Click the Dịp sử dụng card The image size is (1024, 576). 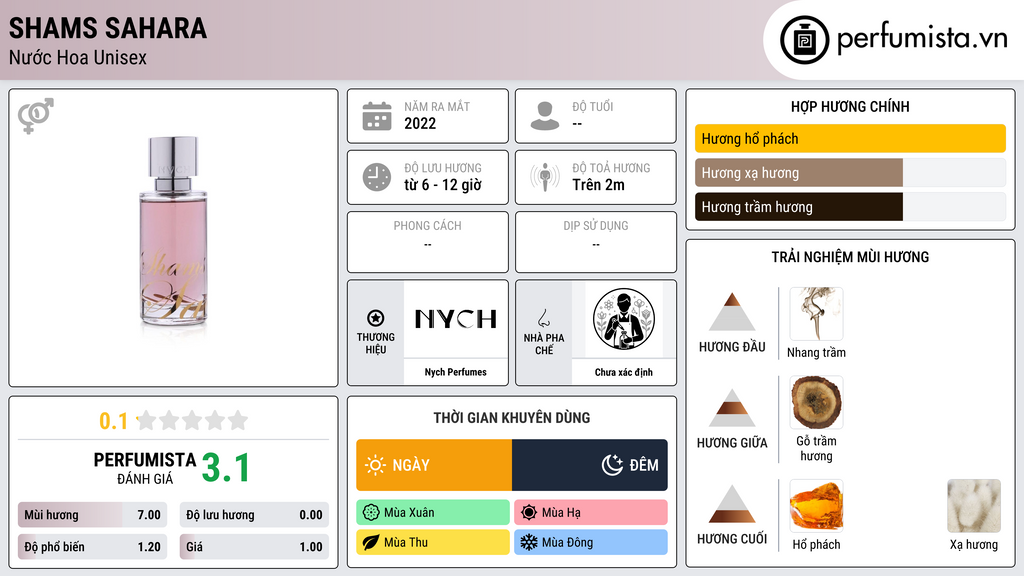(x=596, y=242)
